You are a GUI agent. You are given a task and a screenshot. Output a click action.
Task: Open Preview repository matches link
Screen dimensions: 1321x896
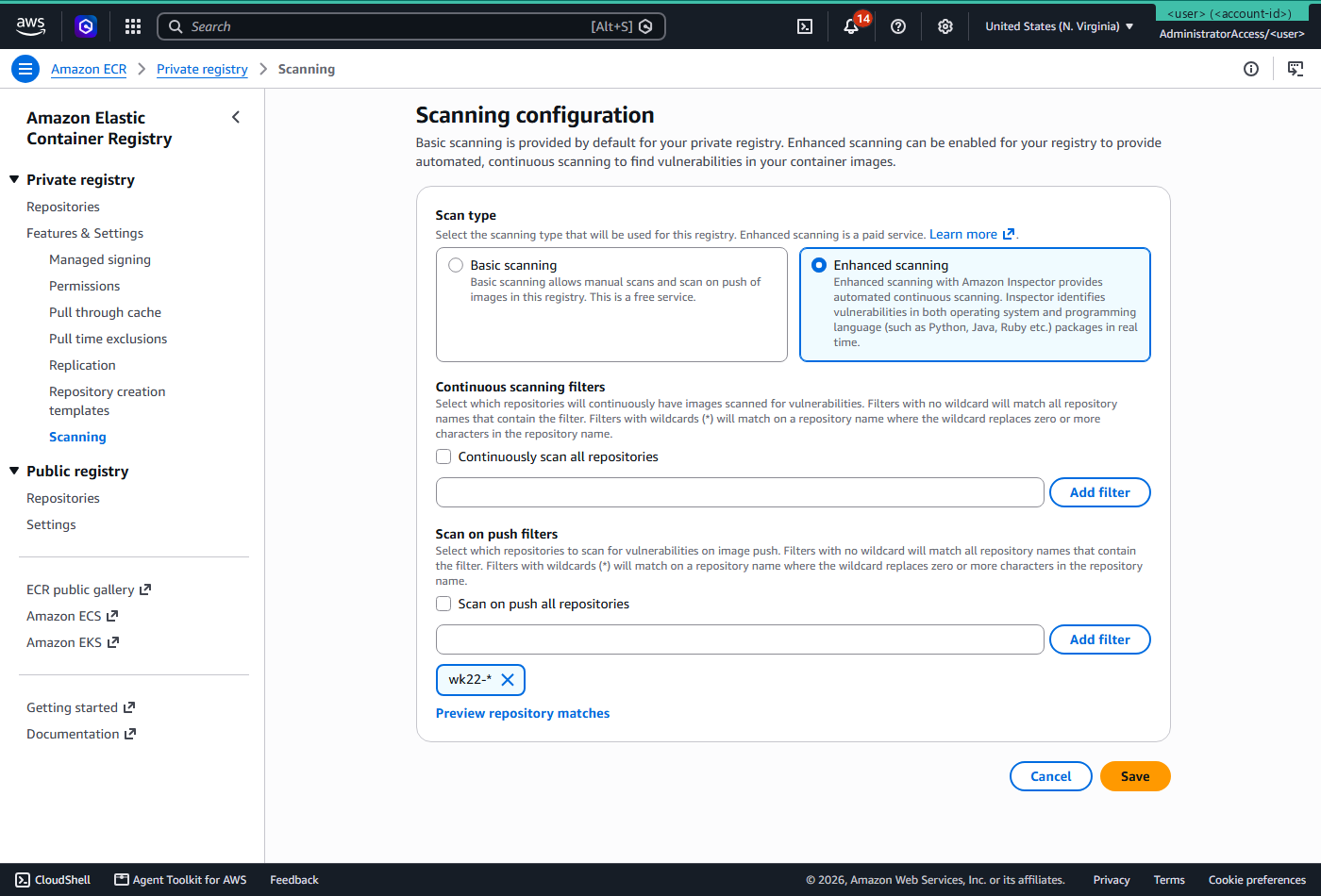point(523,713)
